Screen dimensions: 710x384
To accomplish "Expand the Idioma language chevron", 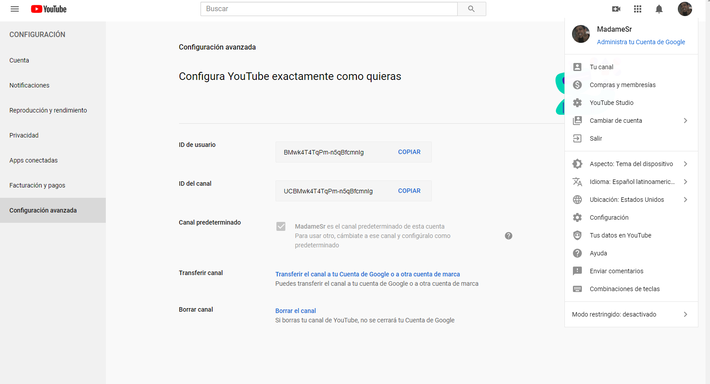I will tap(686, 182).
